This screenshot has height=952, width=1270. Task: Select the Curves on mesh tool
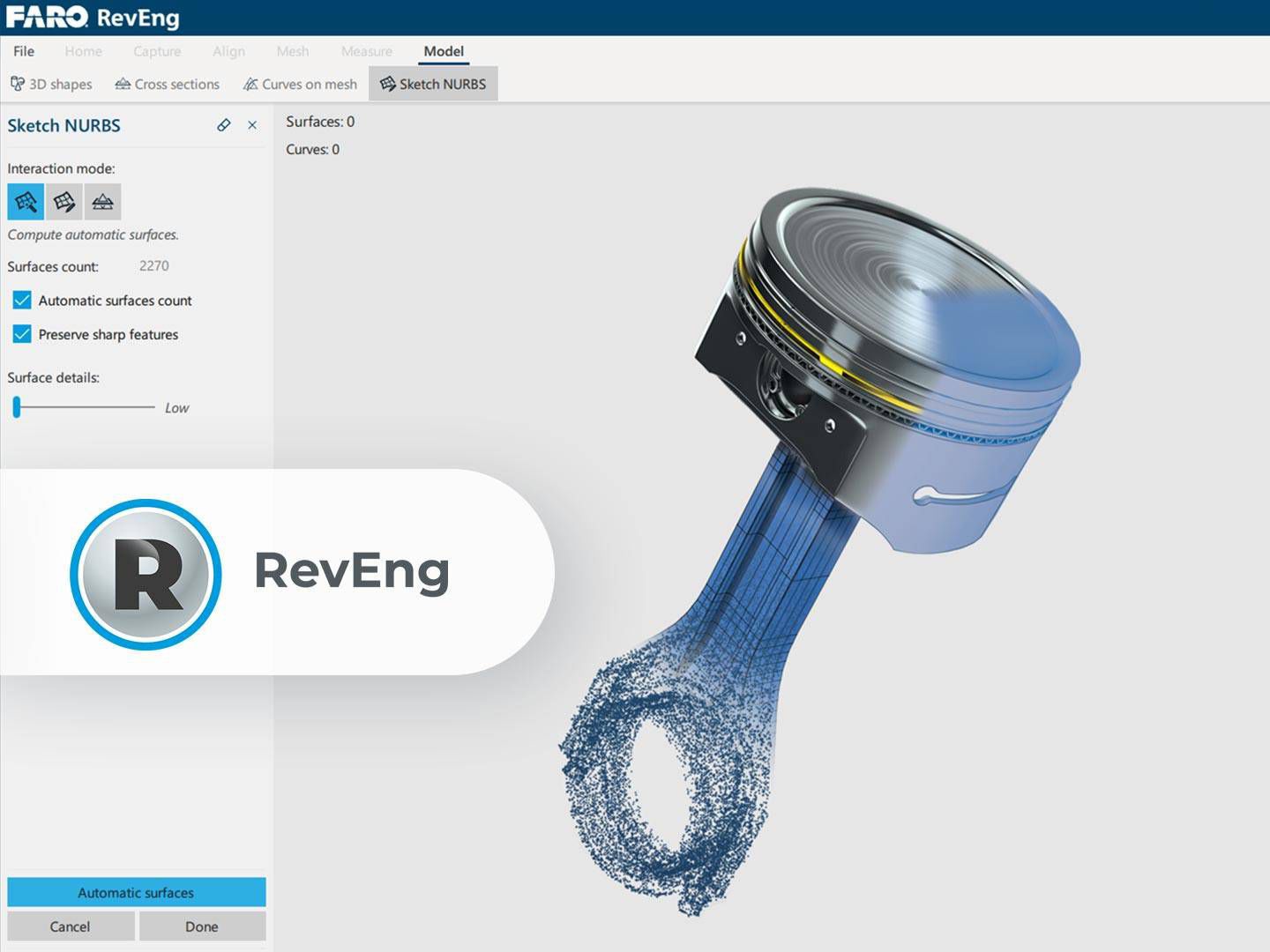pos(300,84)
